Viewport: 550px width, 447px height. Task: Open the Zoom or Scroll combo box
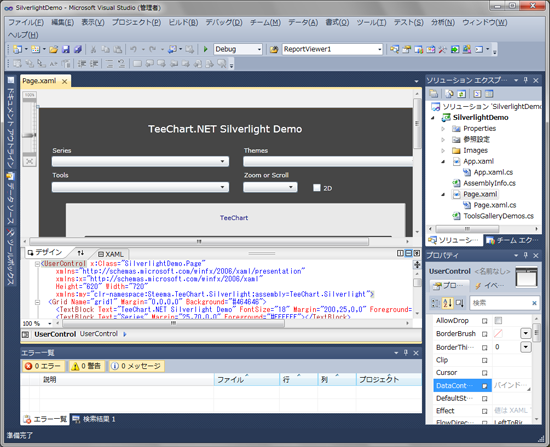[x=270, y=187]
